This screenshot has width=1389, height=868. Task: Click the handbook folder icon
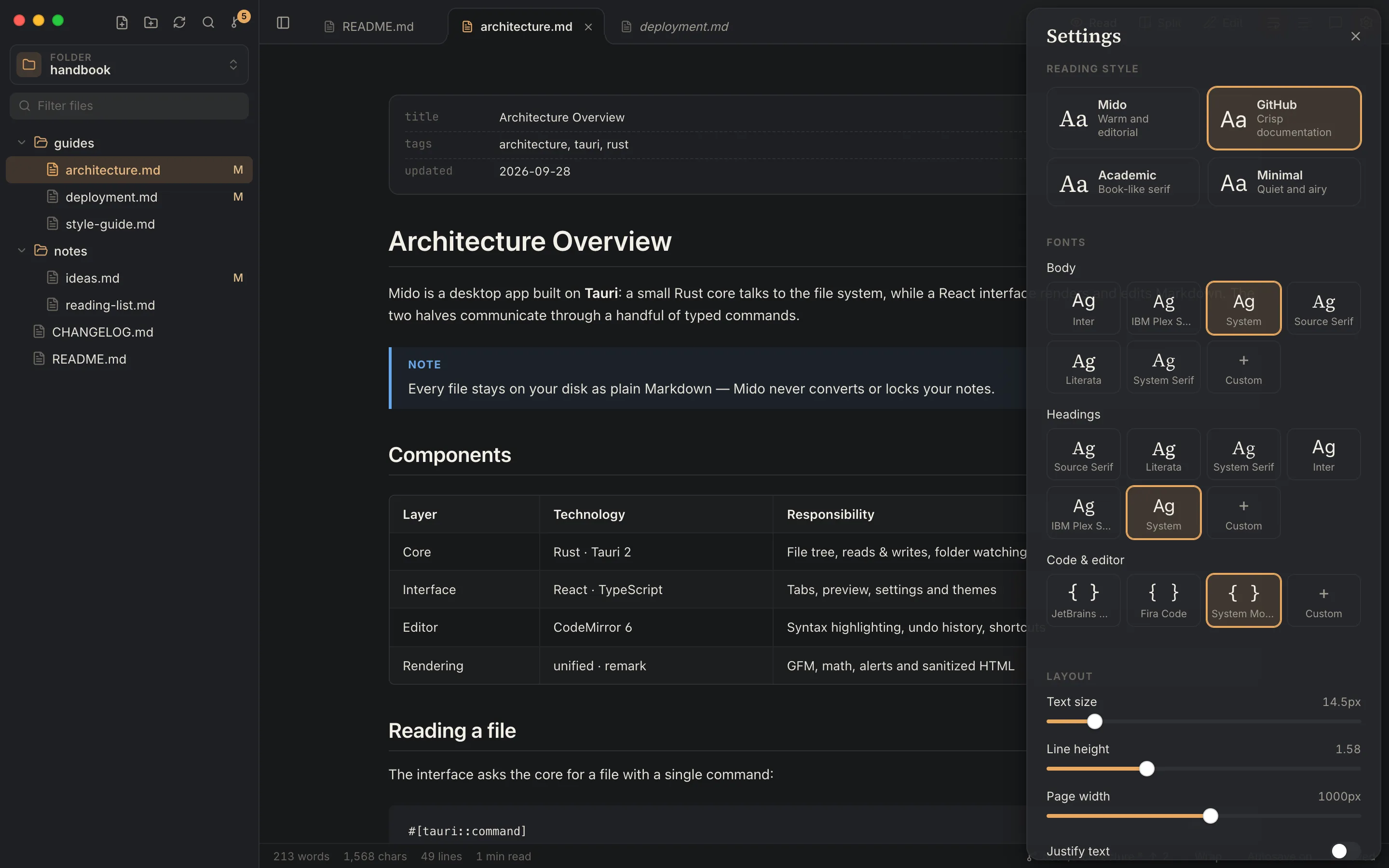tap(29, 64)
